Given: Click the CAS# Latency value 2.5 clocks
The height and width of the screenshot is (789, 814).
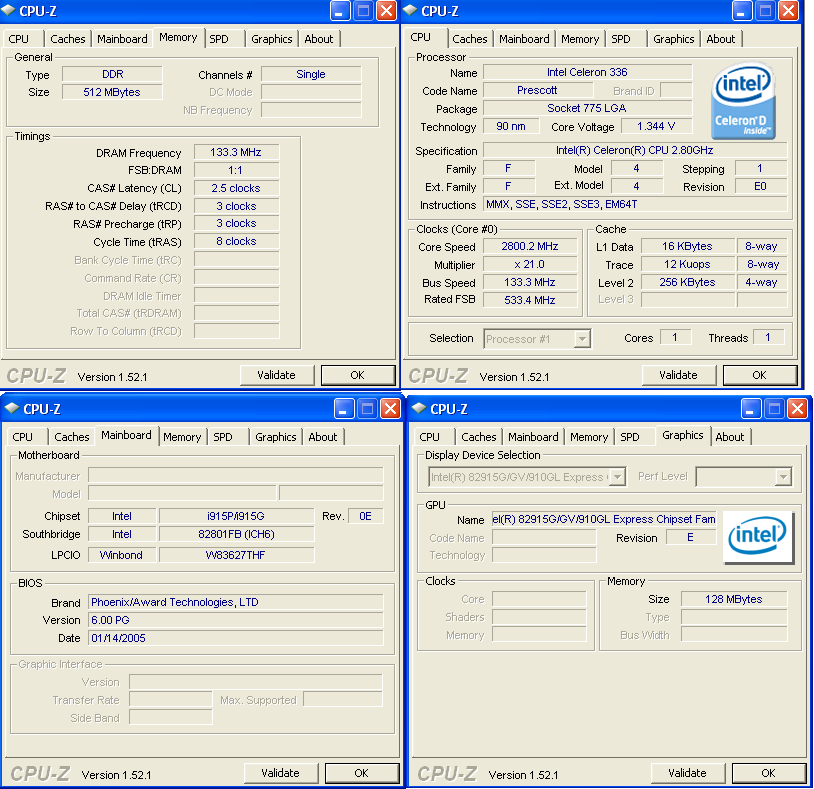Looking at the screenshot, I should (236, 188).
